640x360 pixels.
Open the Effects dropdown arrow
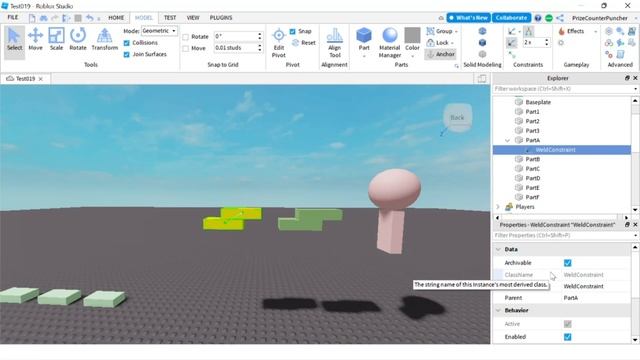pyautogui.click(x=595, y=31)
